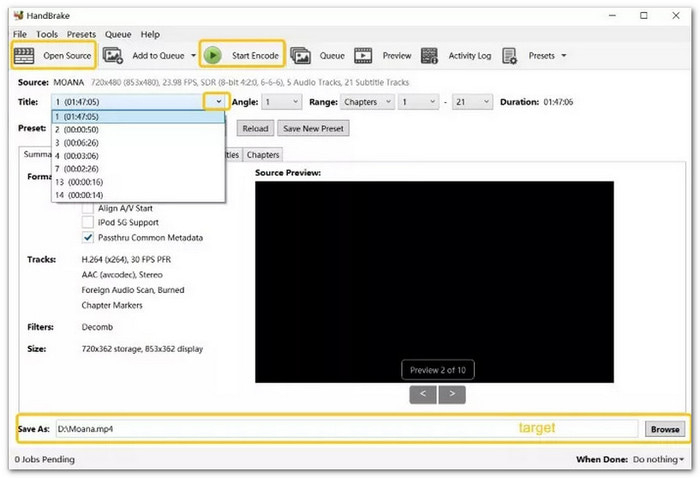Click the 720x362 storage size text
This screenshot has height=478, width=700.
[142, 349]
